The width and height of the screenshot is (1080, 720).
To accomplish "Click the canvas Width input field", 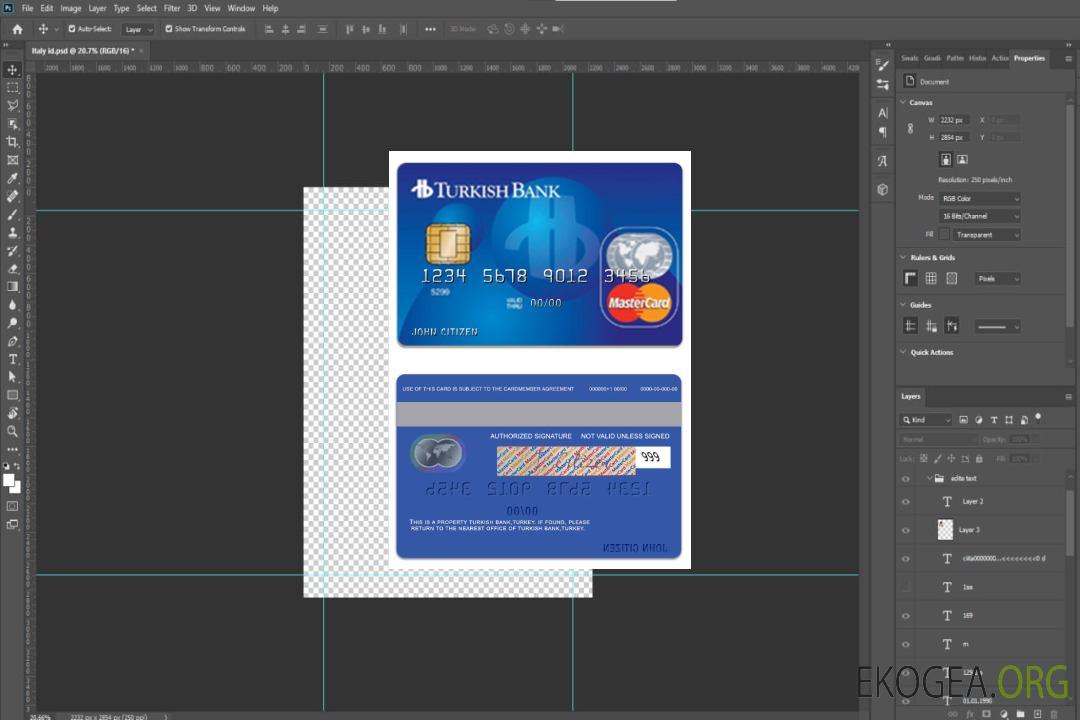I will [x=954, y=120].
